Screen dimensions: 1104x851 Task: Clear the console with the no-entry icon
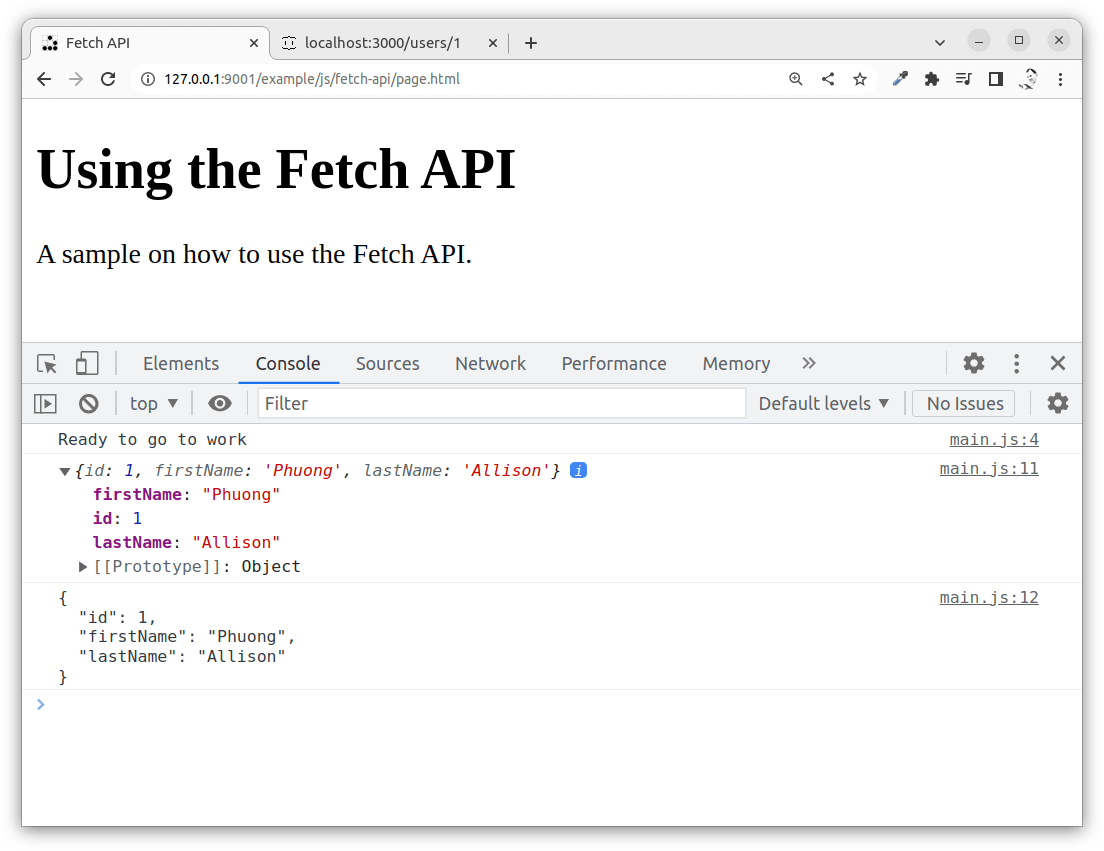[88, 403]
